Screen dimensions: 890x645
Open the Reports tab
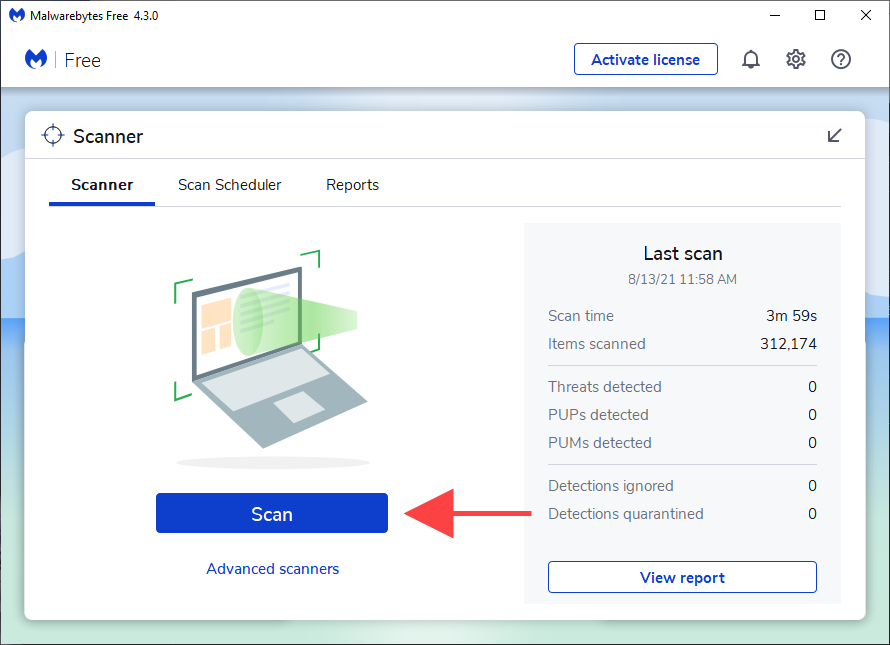[x=352, y=185]
